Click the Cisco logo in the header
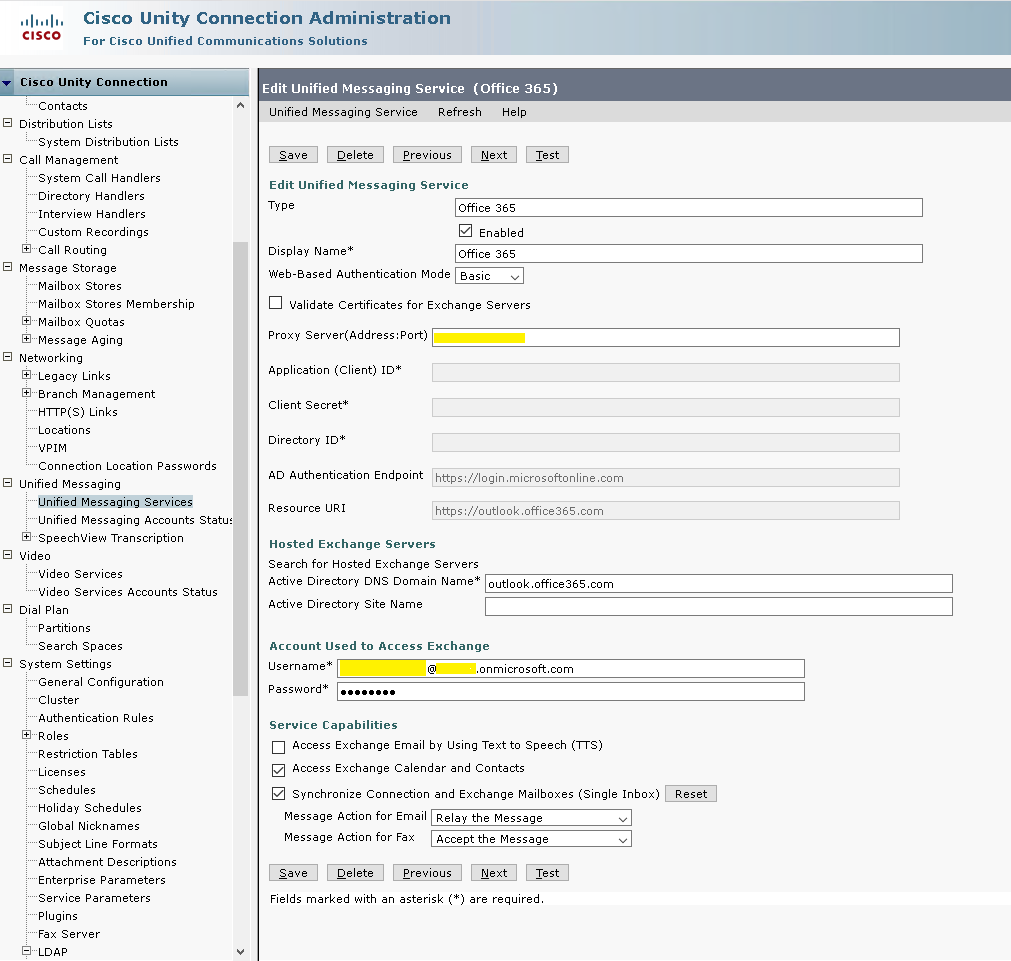 (40, 25)
